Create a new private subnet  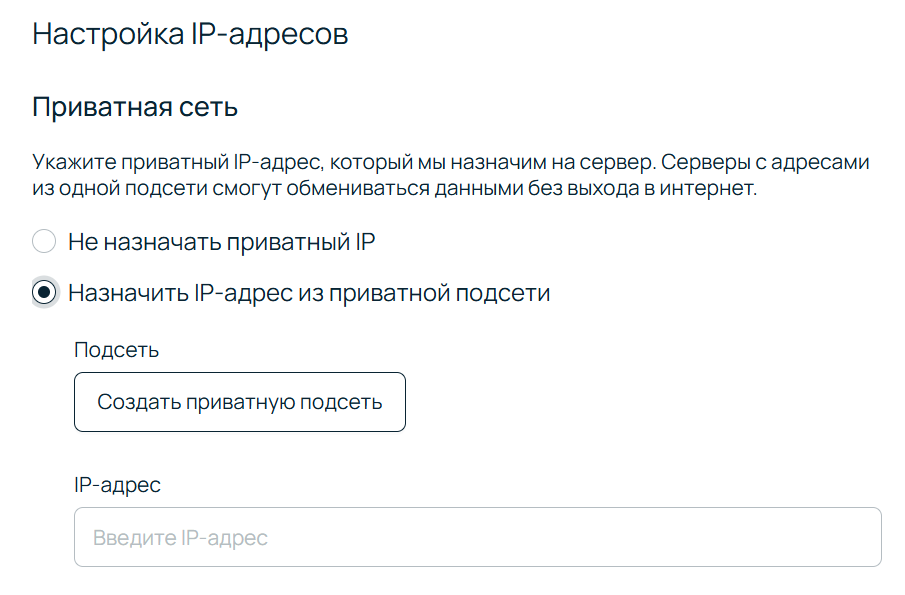tap(240, 402)
